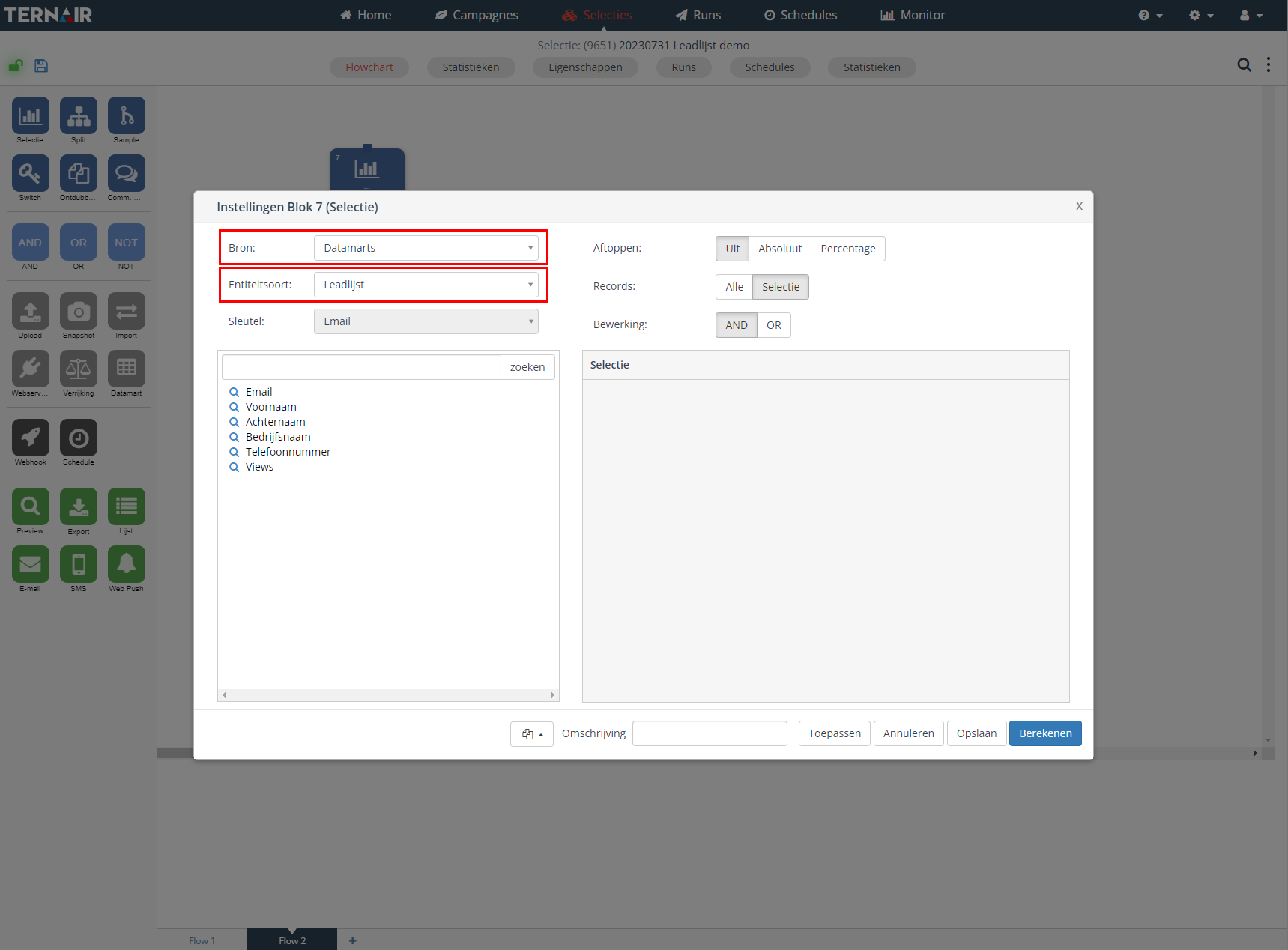The height and width of the screenshot is (950, 1288).
Task: Select the Webservice block icon
Action: pos(30,369)
